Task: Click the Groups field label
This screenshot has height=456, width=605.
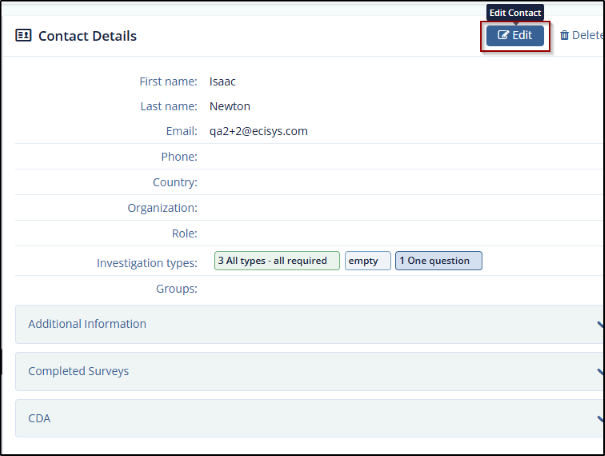Action: pos(179,289)
